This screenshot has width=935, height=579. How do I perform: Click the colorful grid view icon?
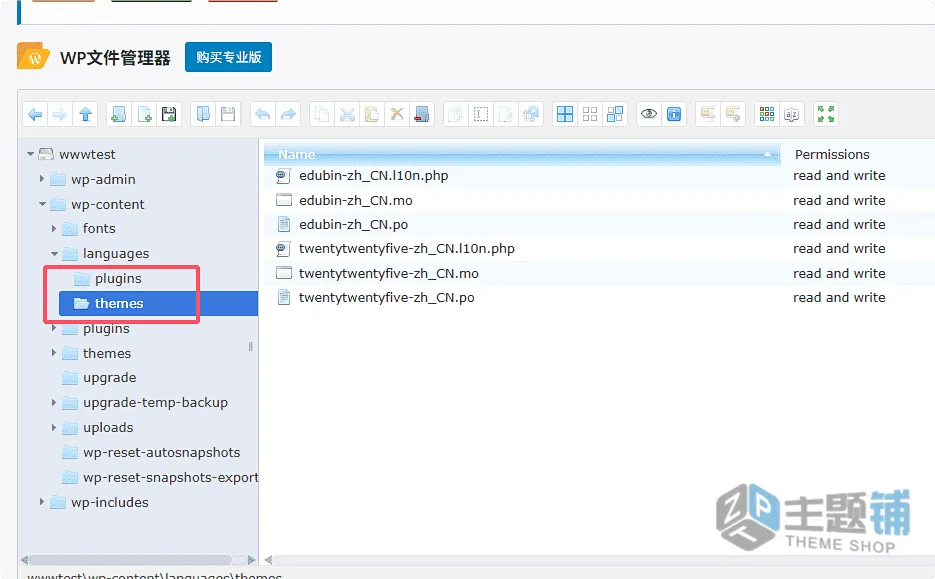(x=767, y=114)
